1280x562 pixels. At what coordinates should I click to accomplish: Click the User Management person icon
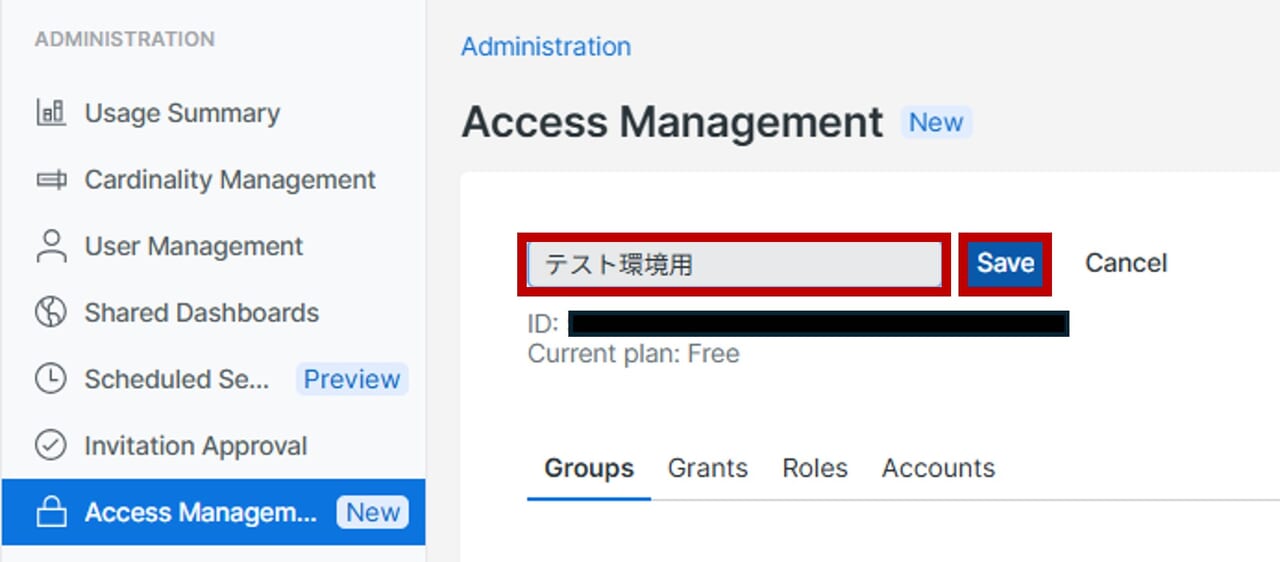(x=51, y=246)
